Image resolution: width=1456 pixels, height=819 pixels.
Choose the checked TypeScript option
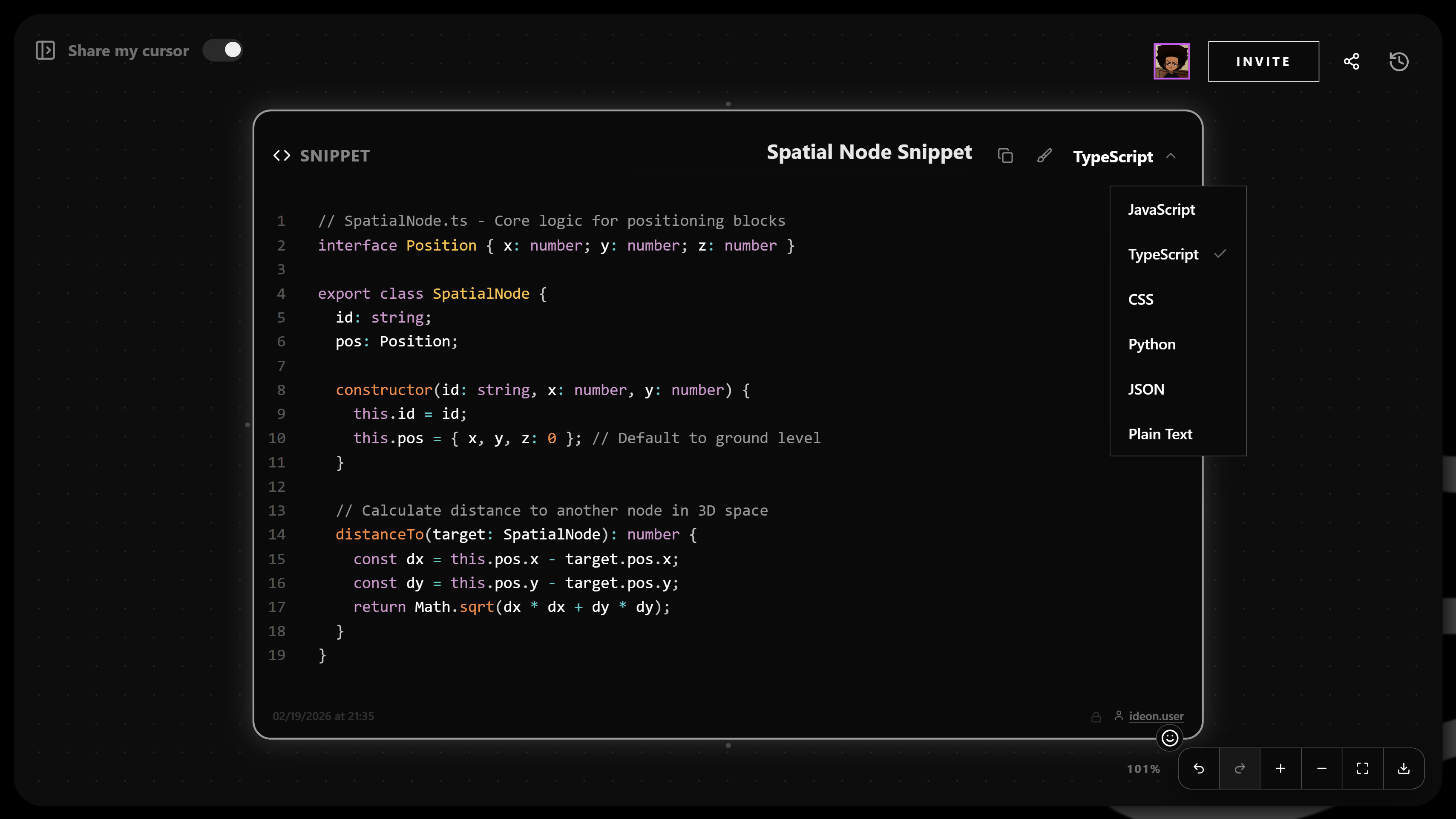[1163, 254]
